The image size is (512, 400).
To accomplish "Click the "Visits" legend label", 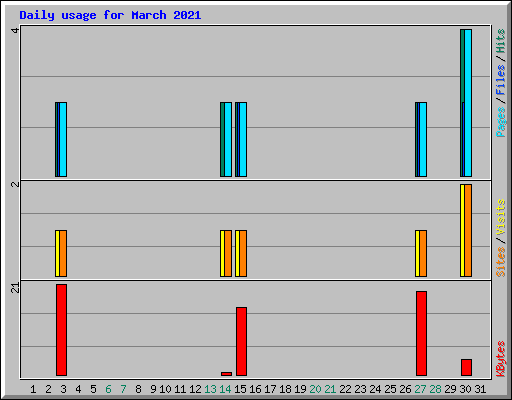I will coord(500,218).
